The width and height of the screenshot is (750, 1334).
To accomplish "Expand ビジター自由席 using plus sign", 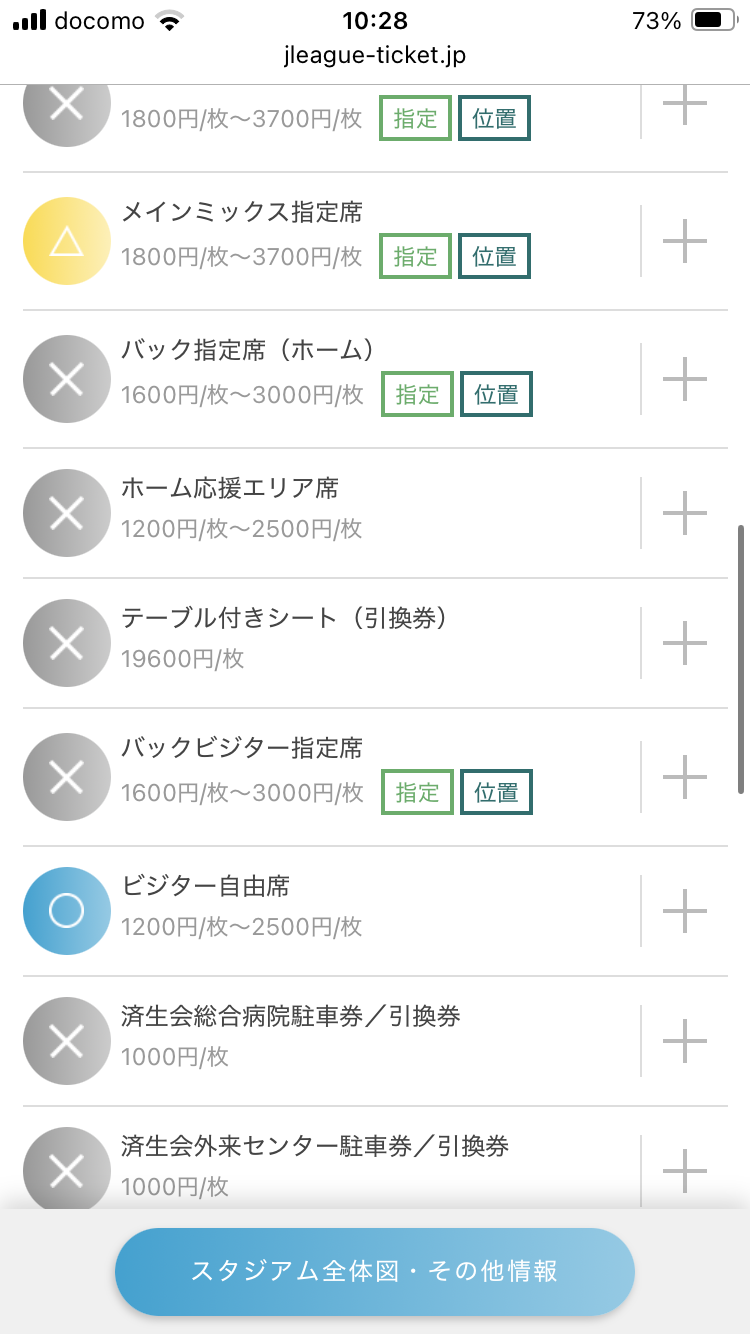I will [x=685, y=911].
